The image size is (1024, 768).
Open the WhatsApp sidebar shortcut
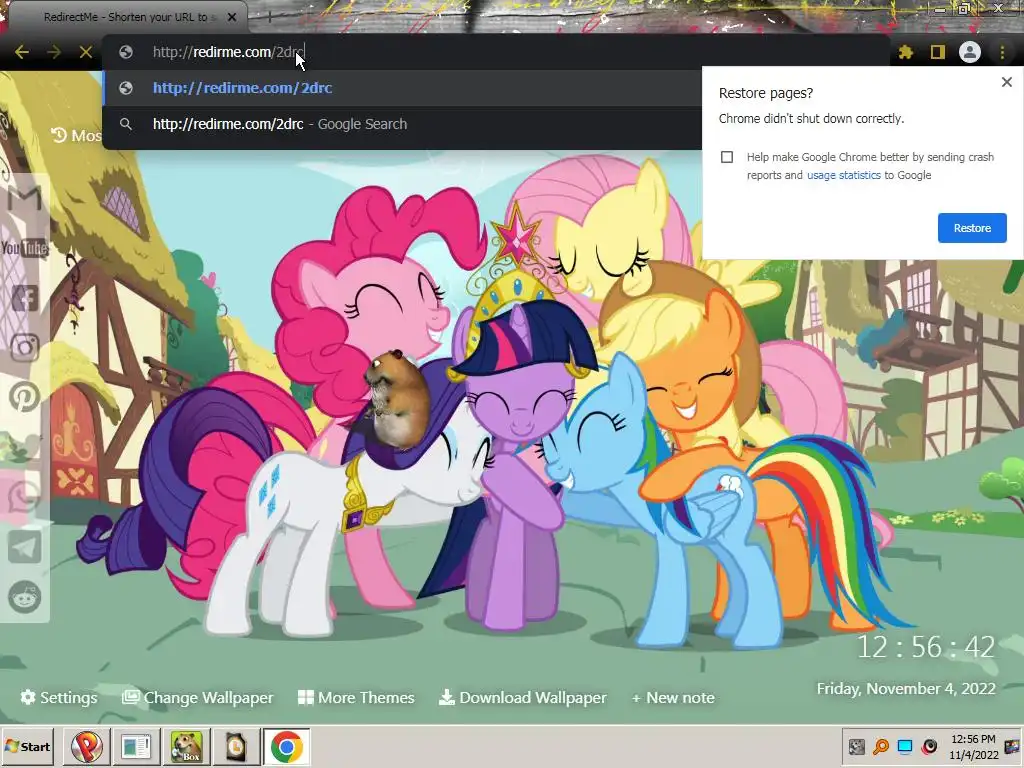24,497
